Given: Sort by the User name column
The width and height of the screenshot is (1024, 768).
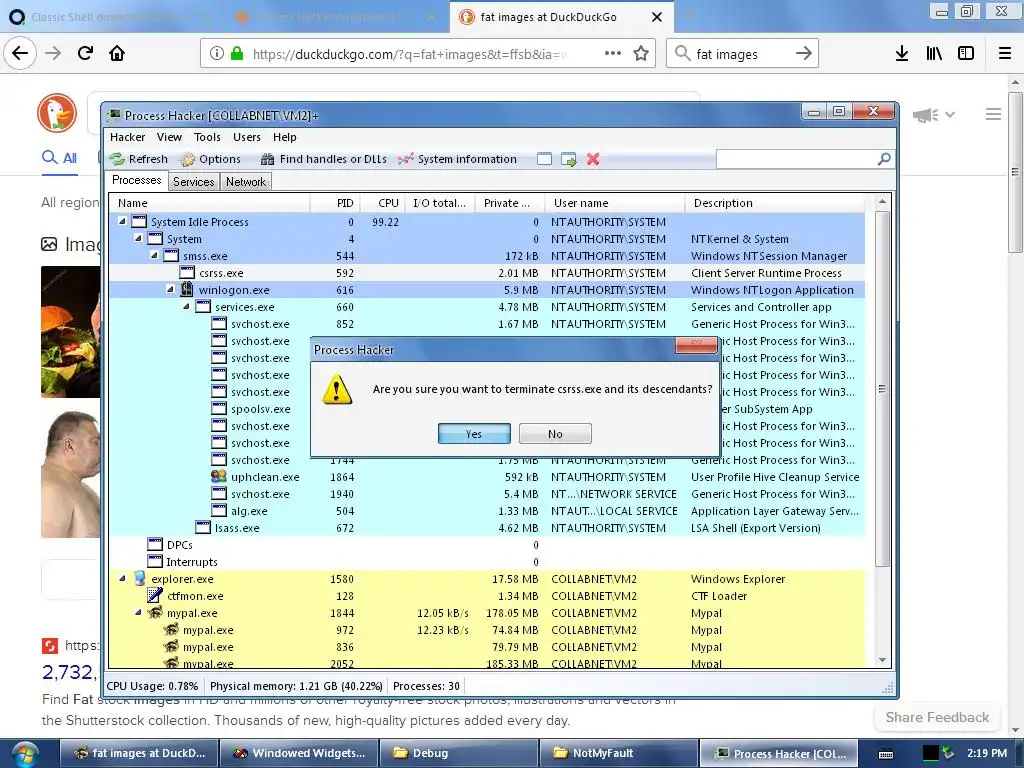Looking at the screenshot, I should [614, 203].
